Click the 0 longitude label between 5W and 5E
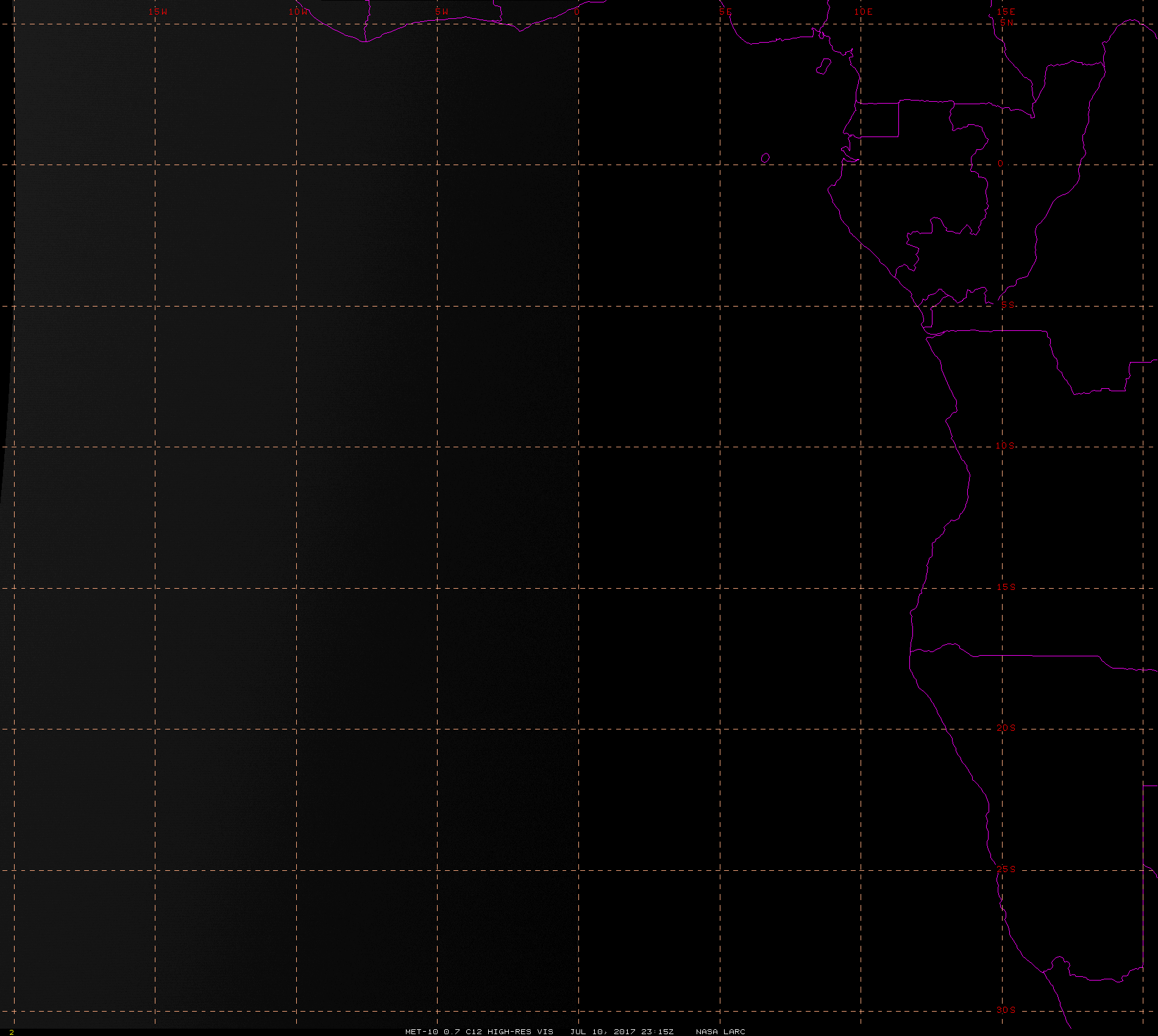The height and width of the screenshot is (1036, 1158). [577, 12]
